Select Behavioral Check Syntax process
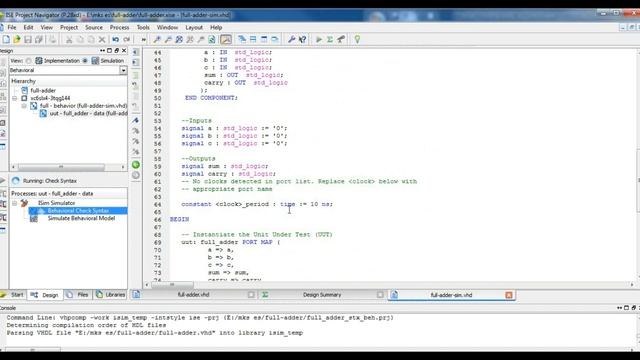 pyautogui.click(x=78, y=211)
